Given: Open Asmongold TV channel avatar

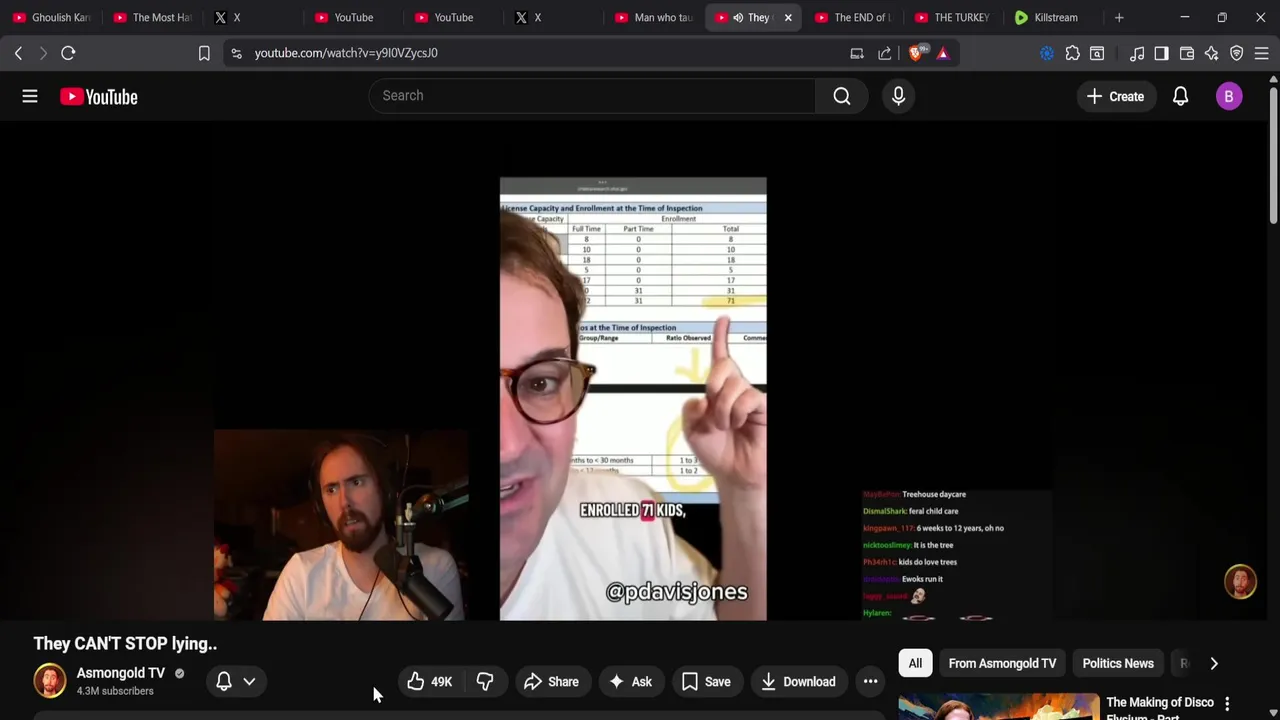Looking at the screenshot, I should pyautogui.click(x=49, y=681).
